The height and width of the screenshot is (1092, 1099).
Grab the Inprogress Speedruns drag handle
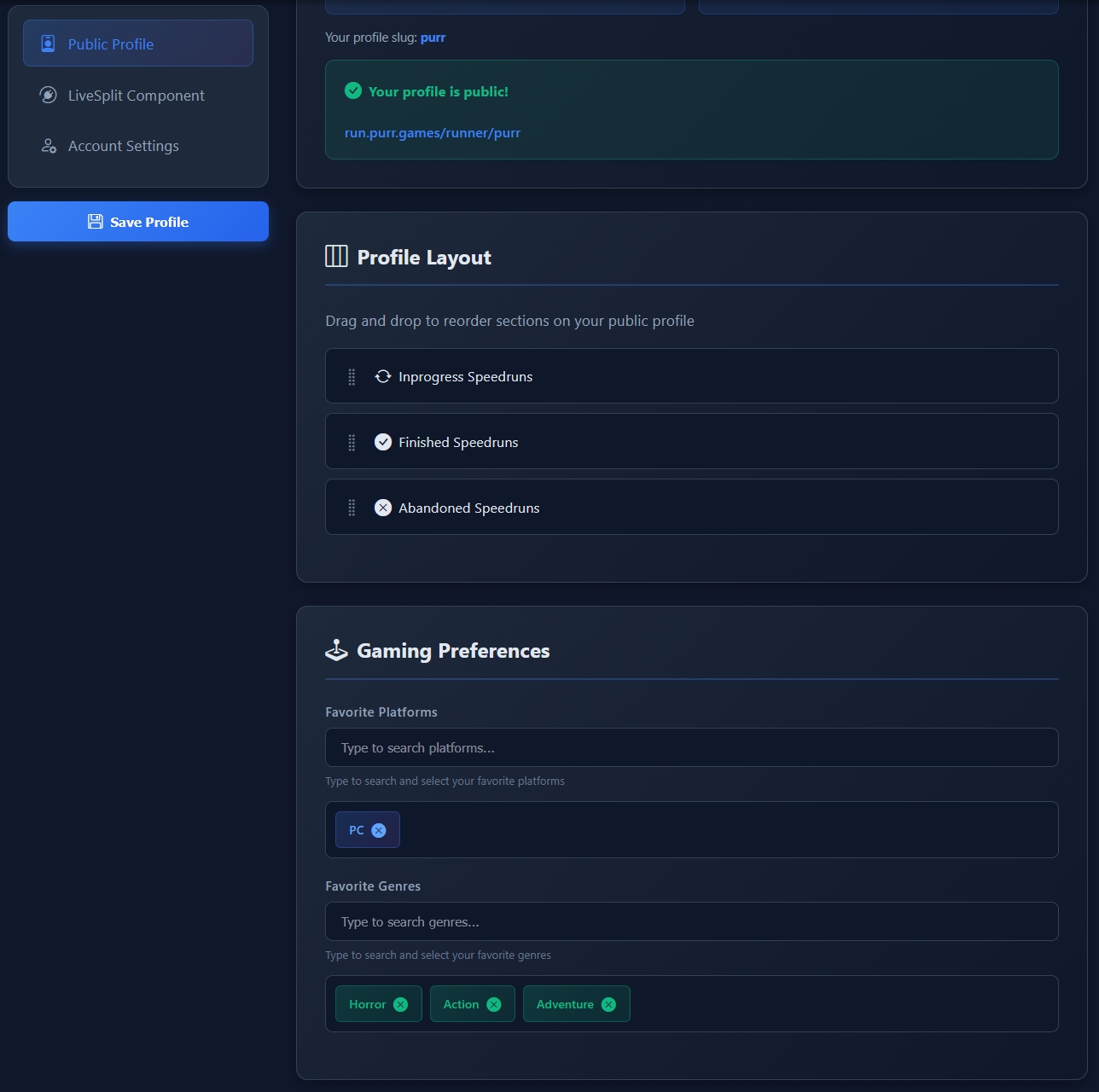(352, 377)
